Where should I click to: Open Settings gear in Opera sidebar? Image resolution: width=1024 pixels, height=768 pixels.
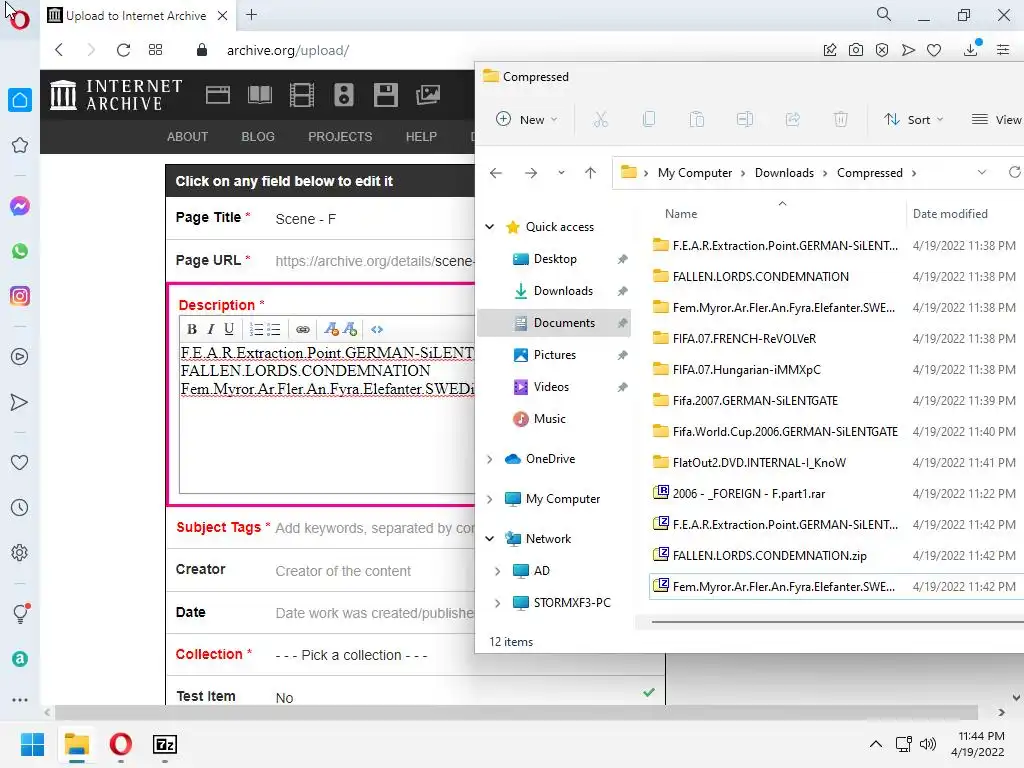20,552
